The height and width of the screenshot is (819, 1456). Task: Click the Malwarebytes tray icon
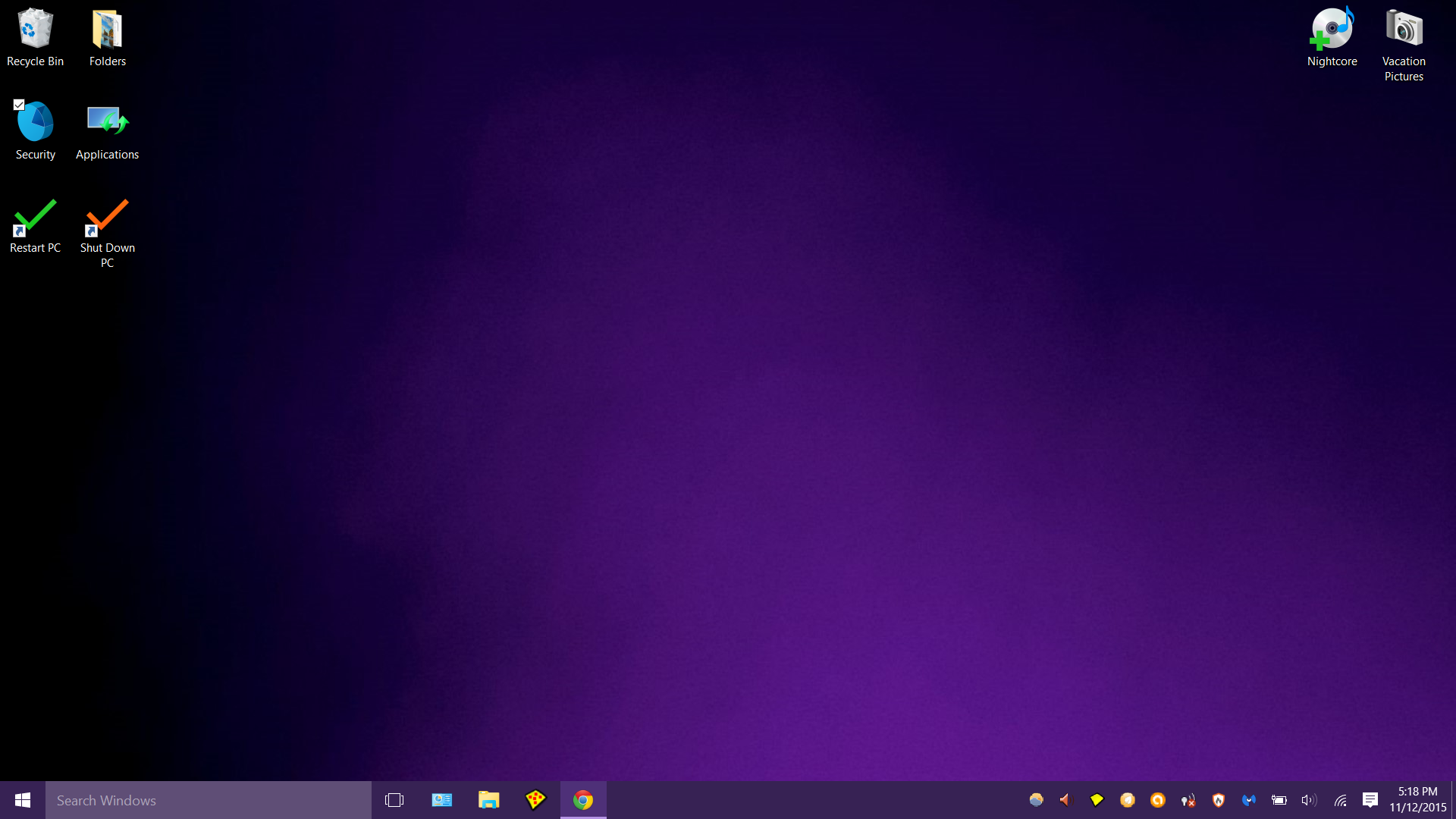pyautogui.click(x=1248, y=800)
